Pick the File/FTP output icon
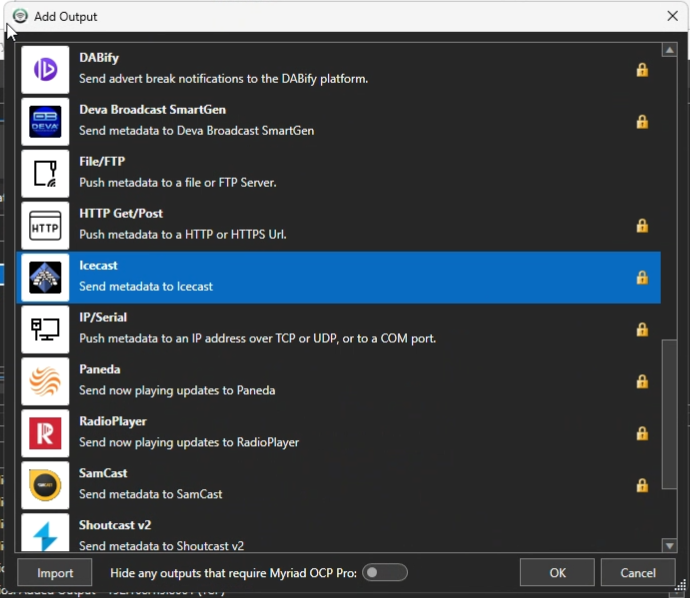This screenshot has width=690, height=598. click(45, 173)
